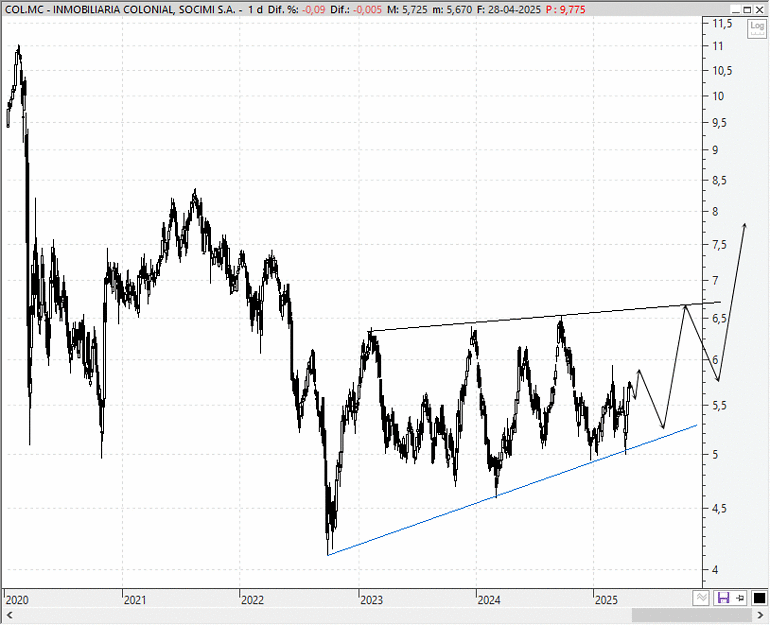This screenshot has width=770, height=625.
Task: Click the 2025 label on time axis
Action: (606, 600)
